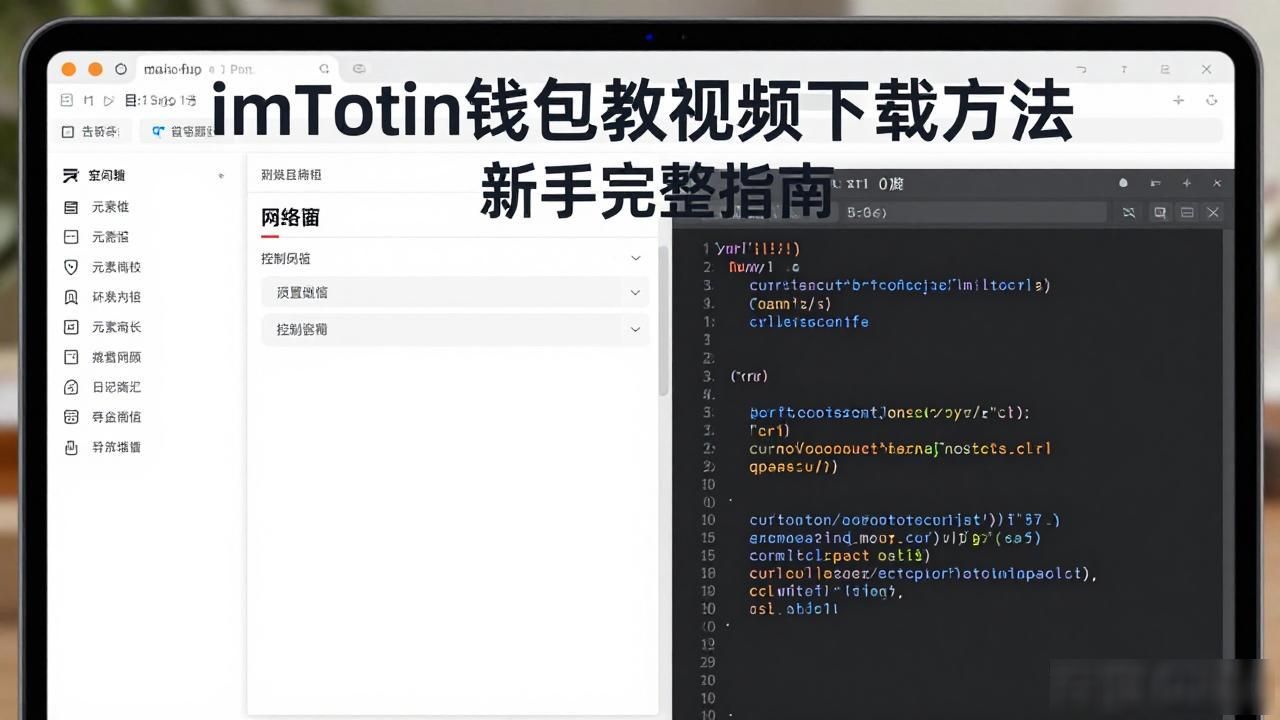Expand the middle collapsed row's chevron

(x=635, y=293)
